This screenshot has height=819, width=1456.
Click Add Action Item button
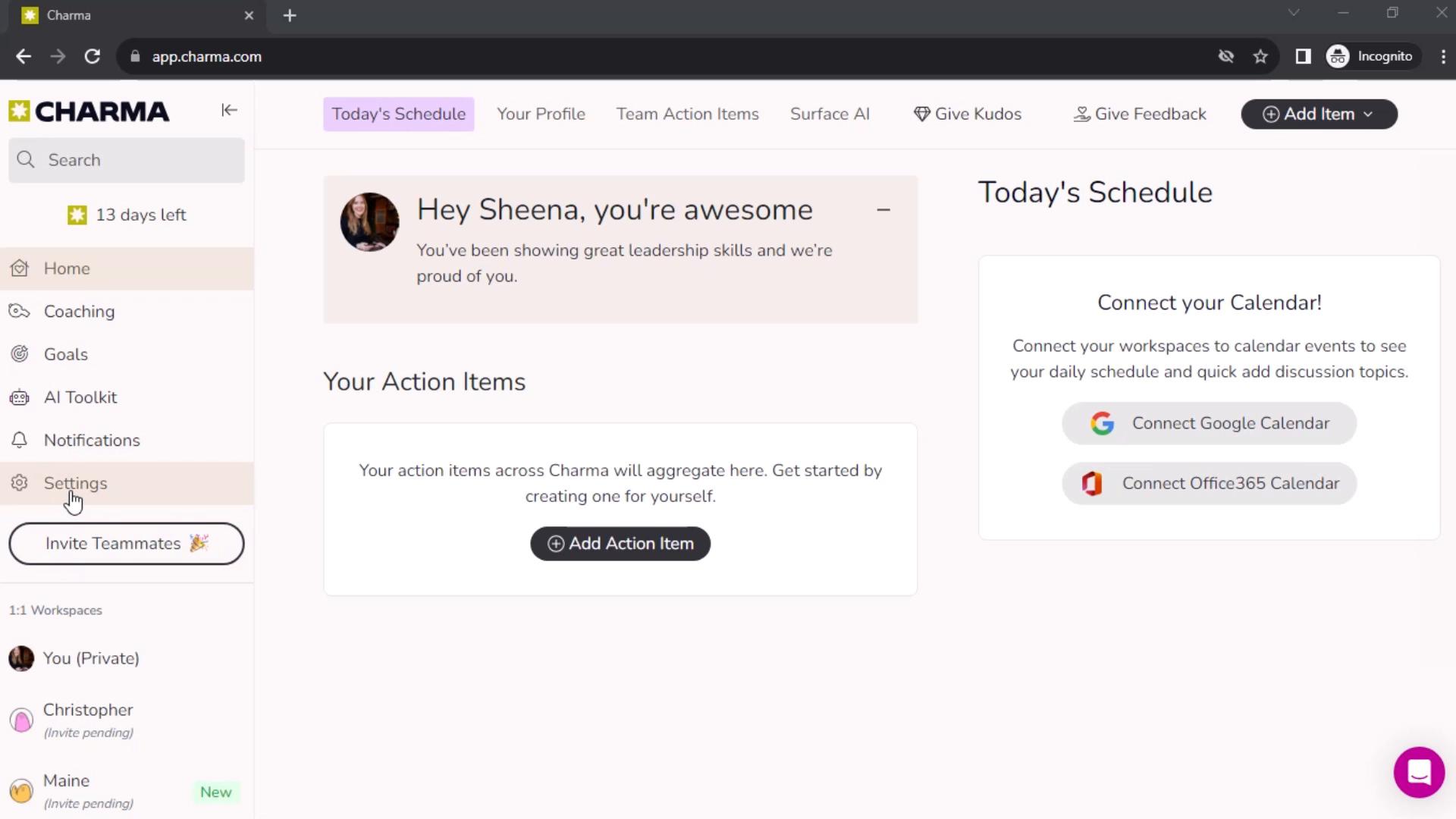pos(620,543)
